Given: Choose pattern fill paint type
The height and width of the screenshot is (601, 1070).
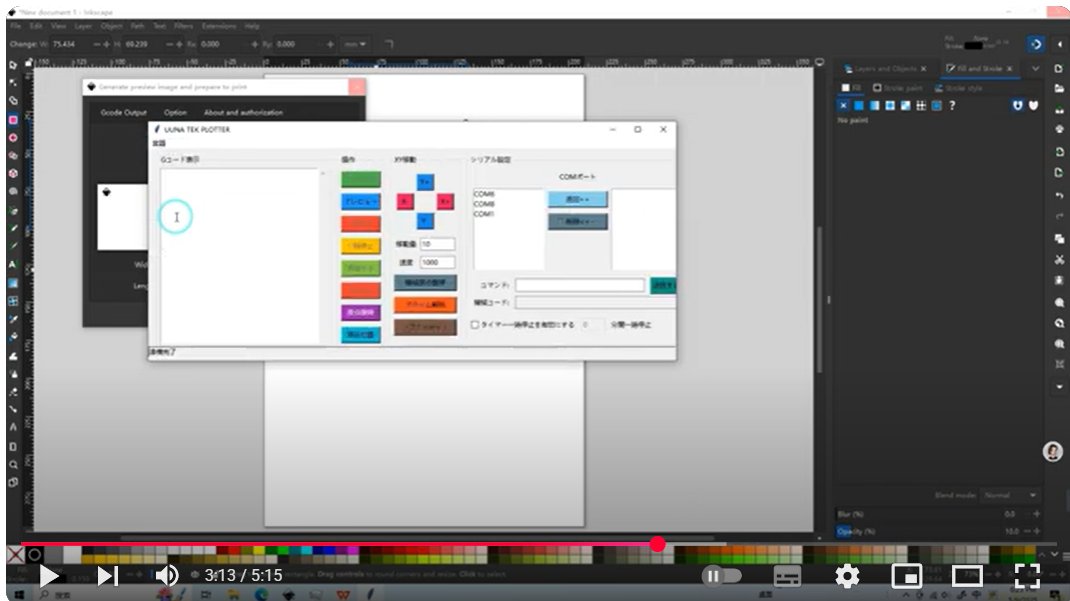Looking at the screenshot, I should (921, 106).
